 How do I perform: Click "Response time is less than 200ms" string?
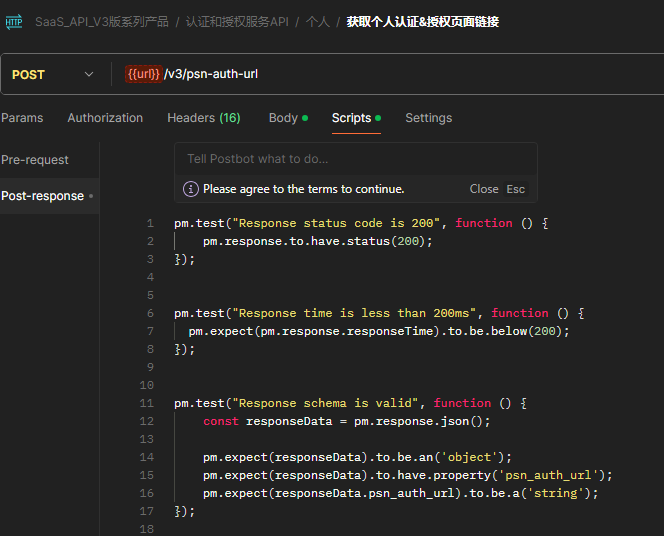click(354, 313)
